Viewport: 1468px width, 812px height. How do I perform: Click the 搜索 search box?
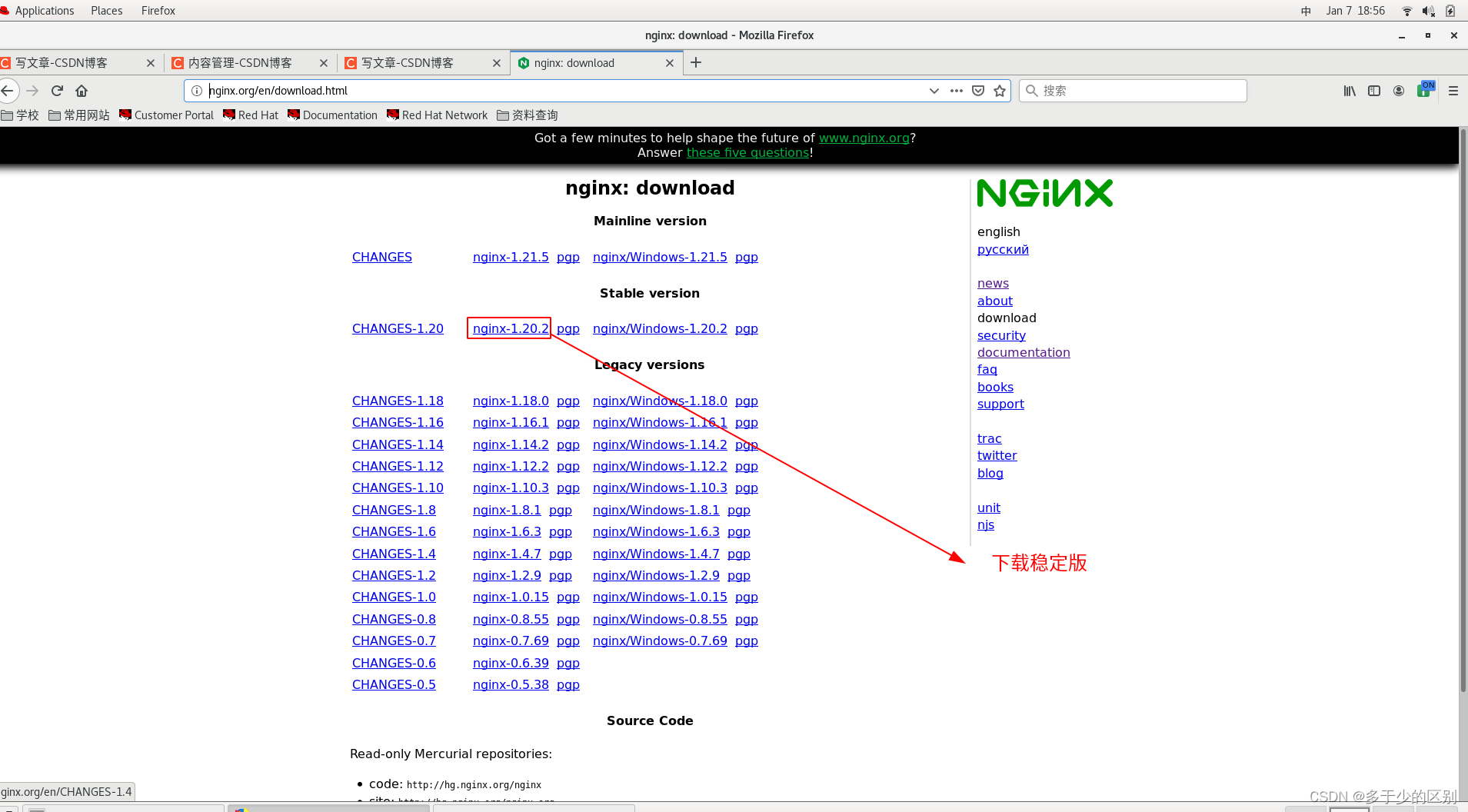1133,91
